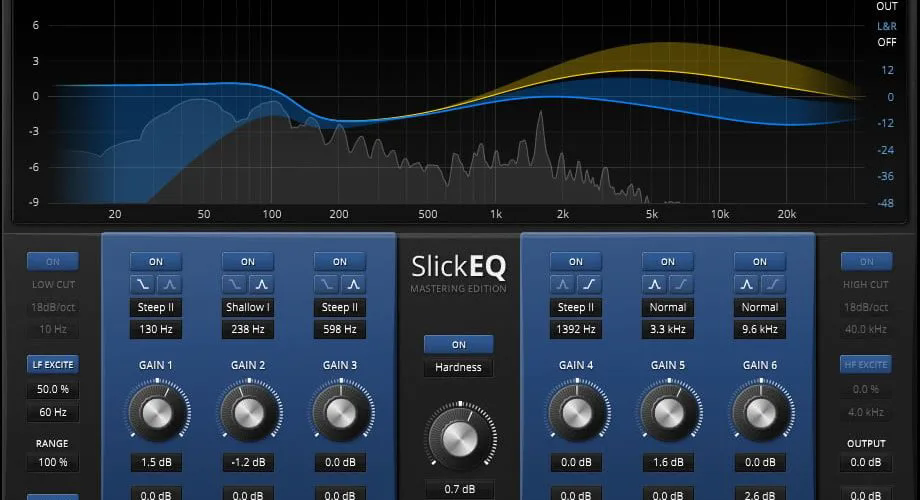
Task: Toggle band 1 ON button
Action: point(156,262)
